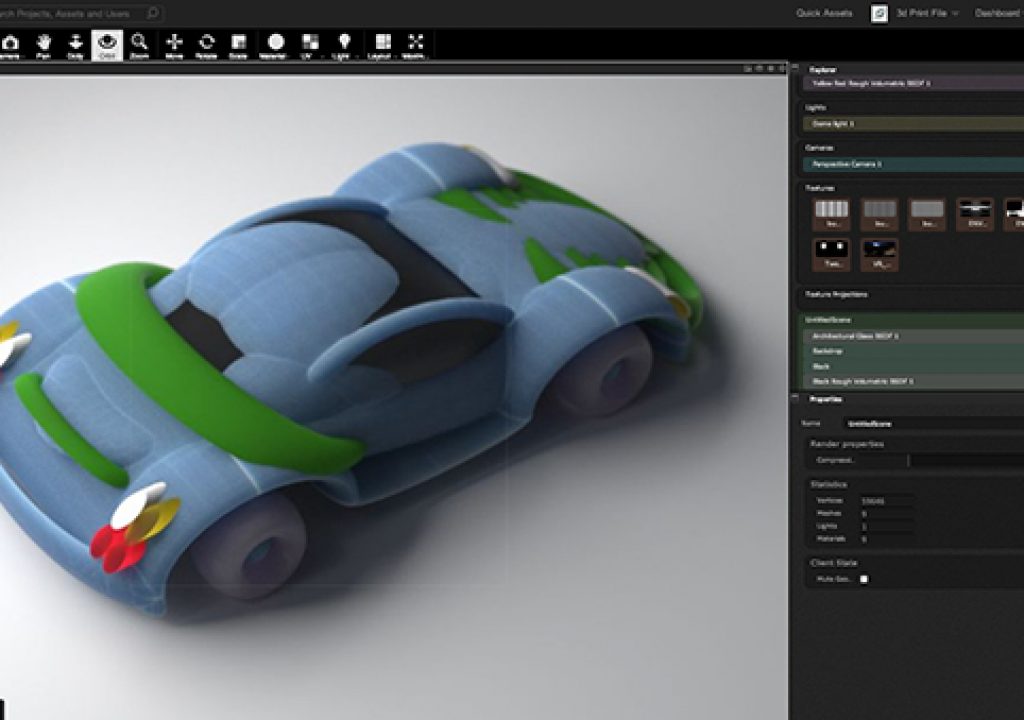Image resolution: width=1024 pixels, height=720 pixels.
Task: Select the night-scene environment texture thumbnail
Action: [879, 254]
